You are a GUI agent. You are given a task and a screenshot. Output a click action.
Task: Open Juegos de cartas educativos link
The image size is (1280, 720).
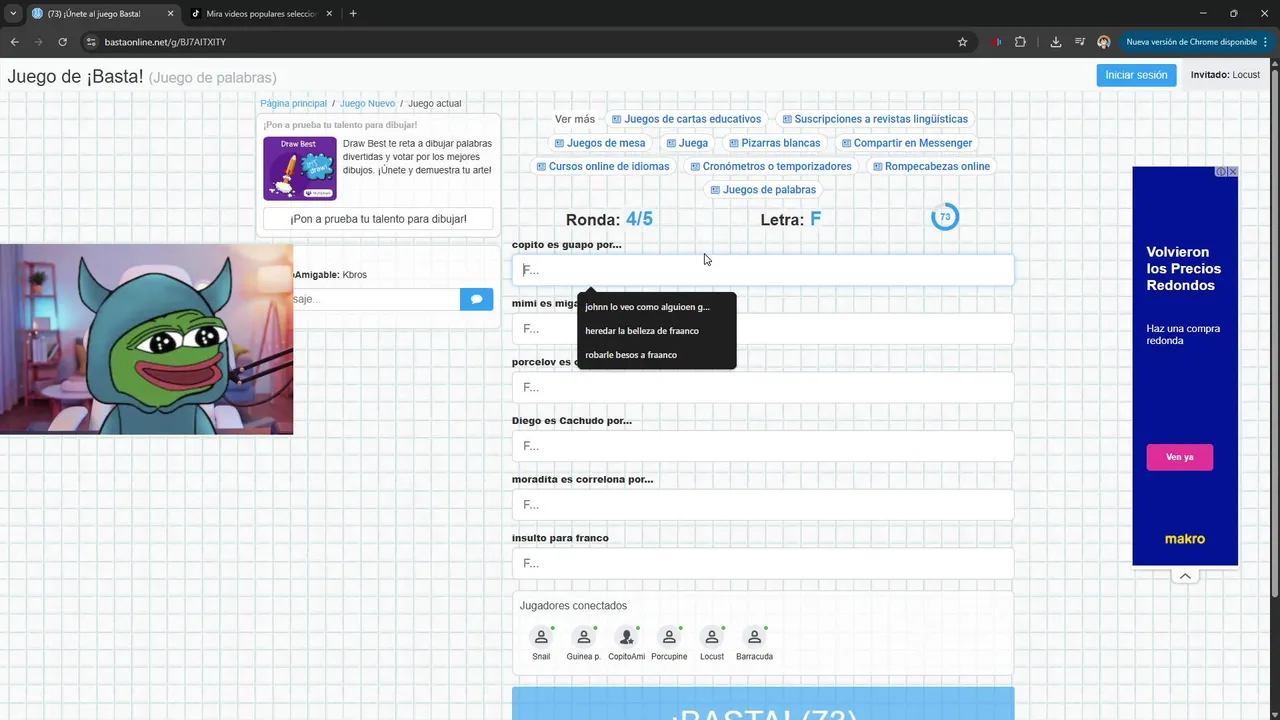point(686,119)
